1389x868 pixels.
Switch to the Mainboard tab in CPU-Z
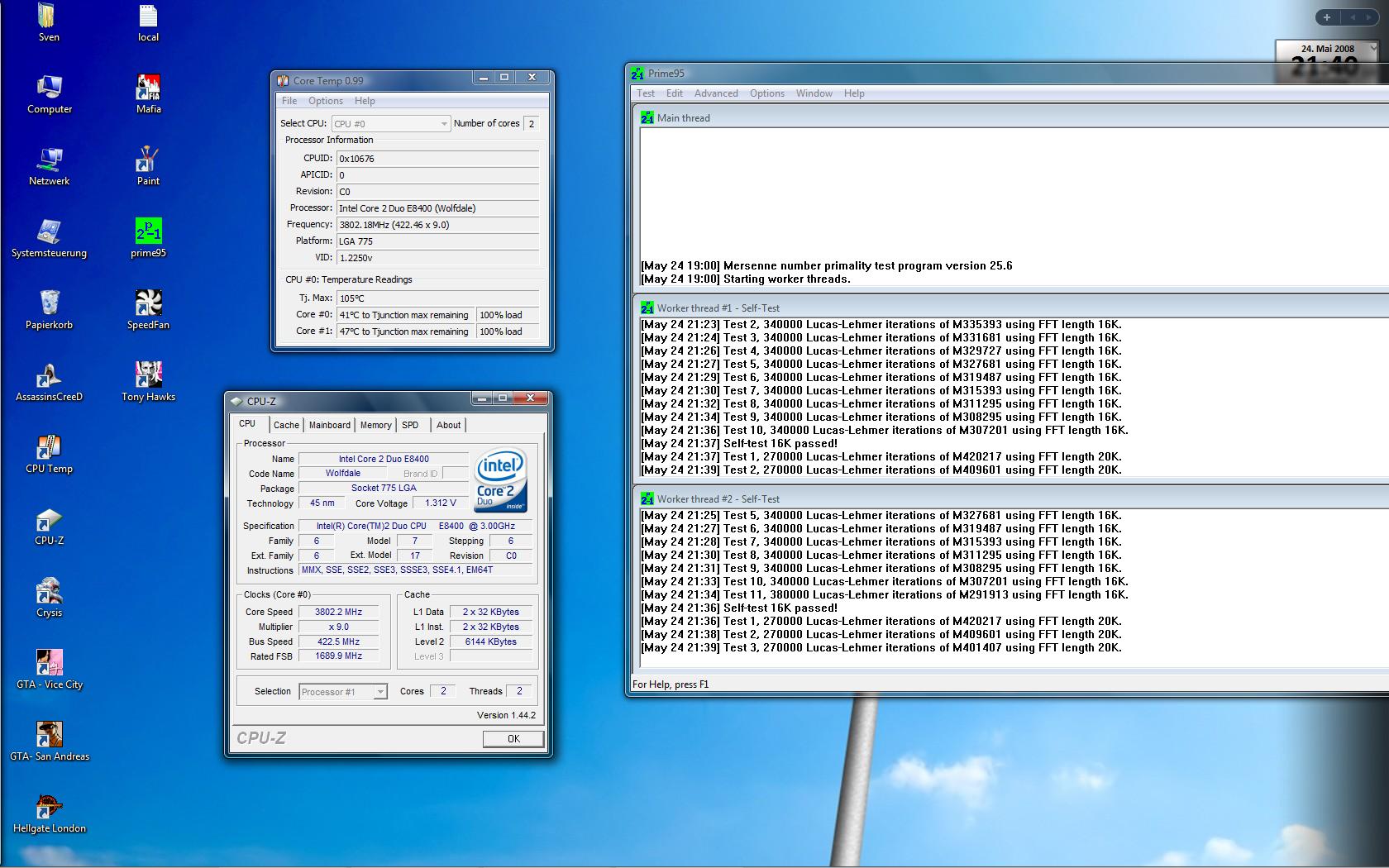330,425
